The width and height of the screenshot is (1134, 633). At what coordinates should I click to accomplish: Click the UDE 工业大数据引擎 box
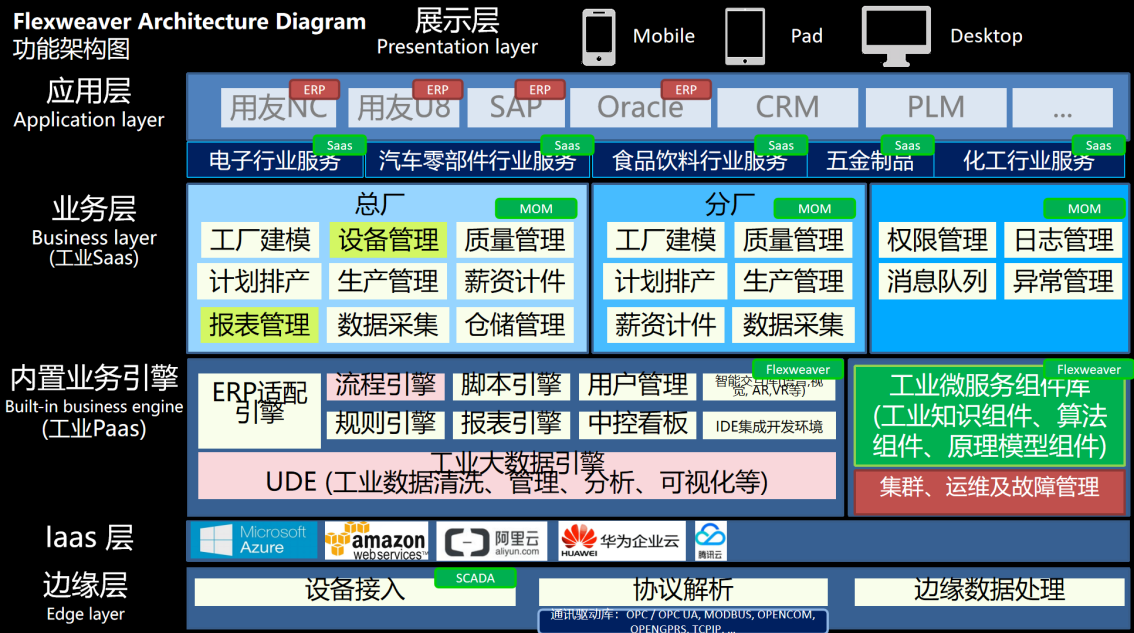[x=517, y=475]
